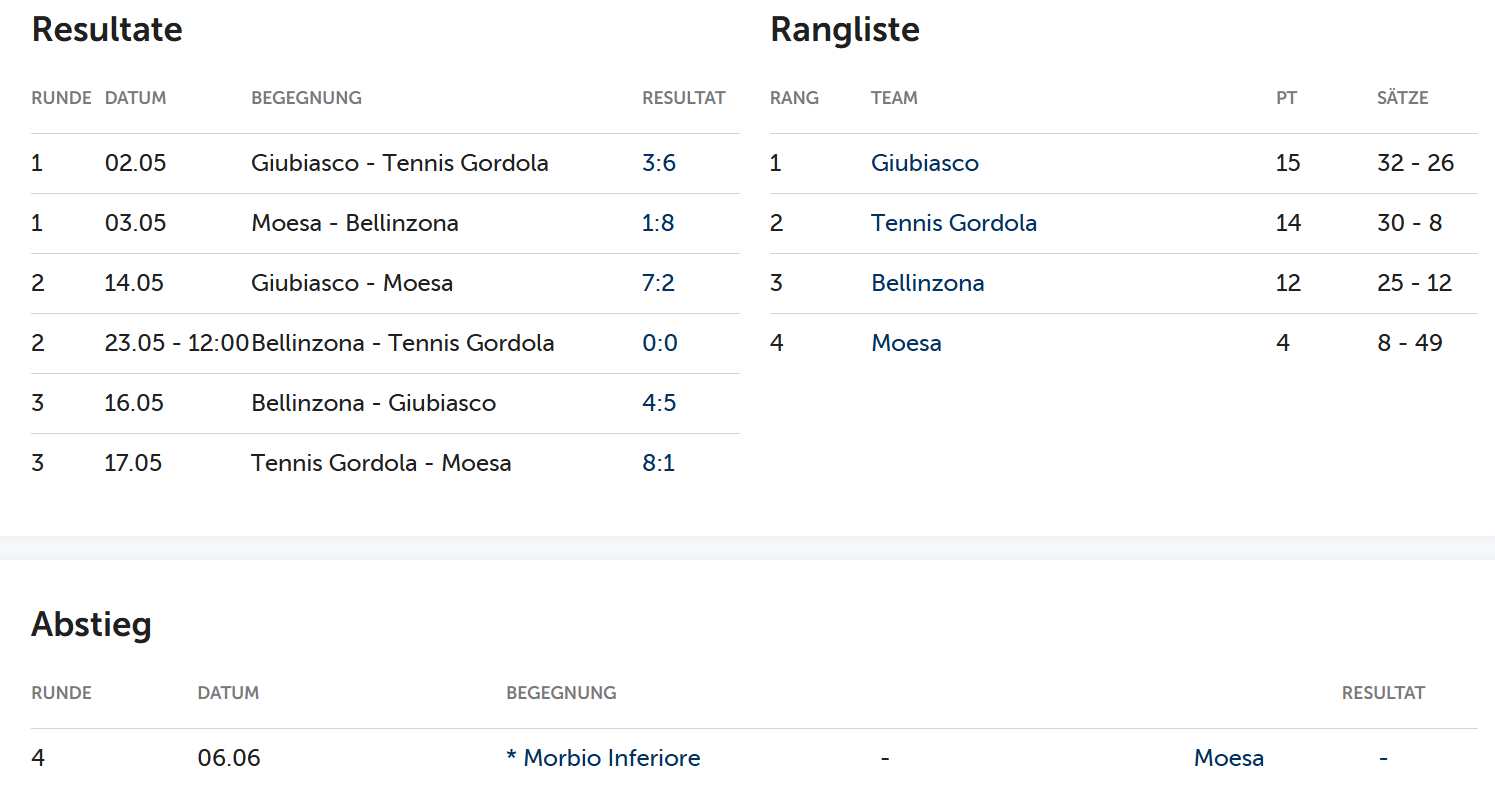Click the 06.06 date in Abstieg table
This screenshot has height=796, width=1495.
pyautogui.click(x=229, y=758)
